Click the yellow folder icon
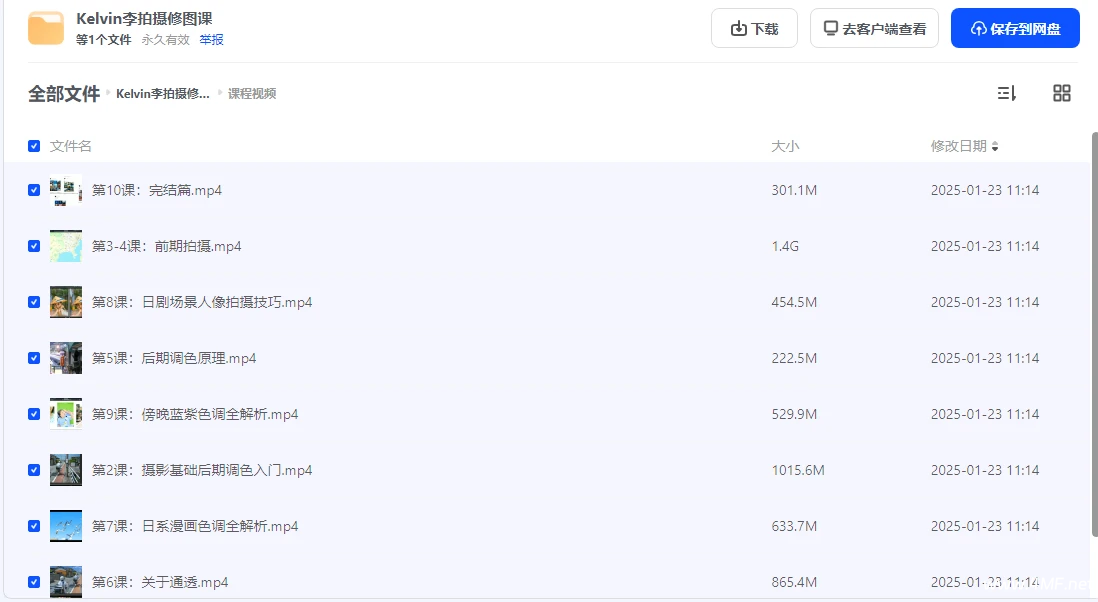Screen dimensions: 1098x602 [x=46, y=28]
